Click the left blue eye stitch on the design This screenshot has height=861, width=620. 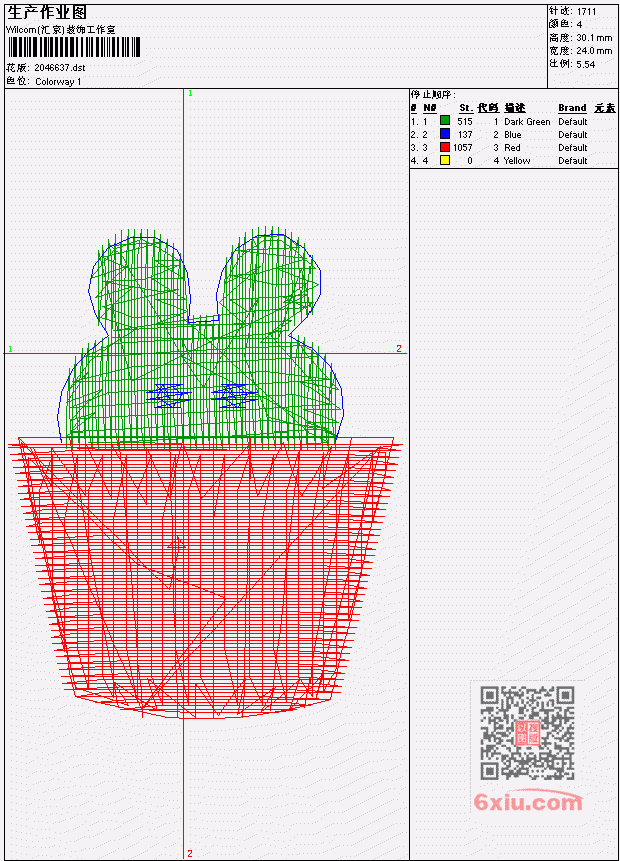tap(169, 395)
